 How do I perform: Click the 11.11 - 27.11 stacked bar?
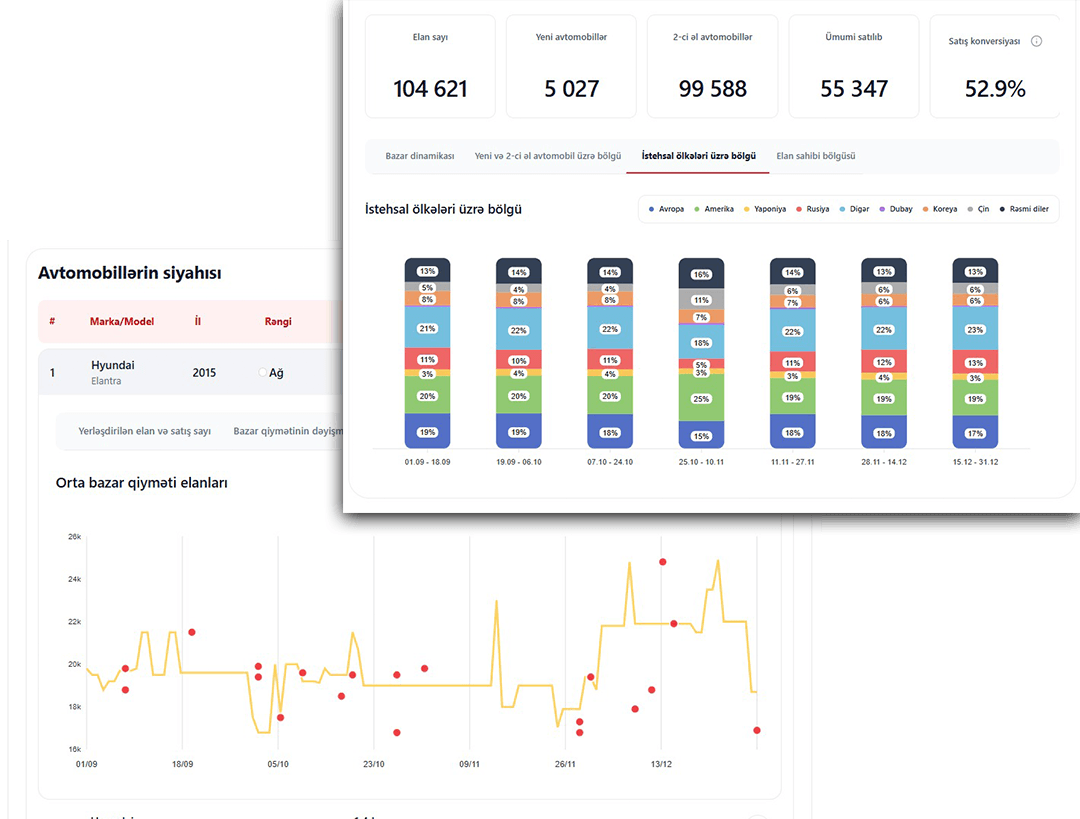click(x=792, y=353)
